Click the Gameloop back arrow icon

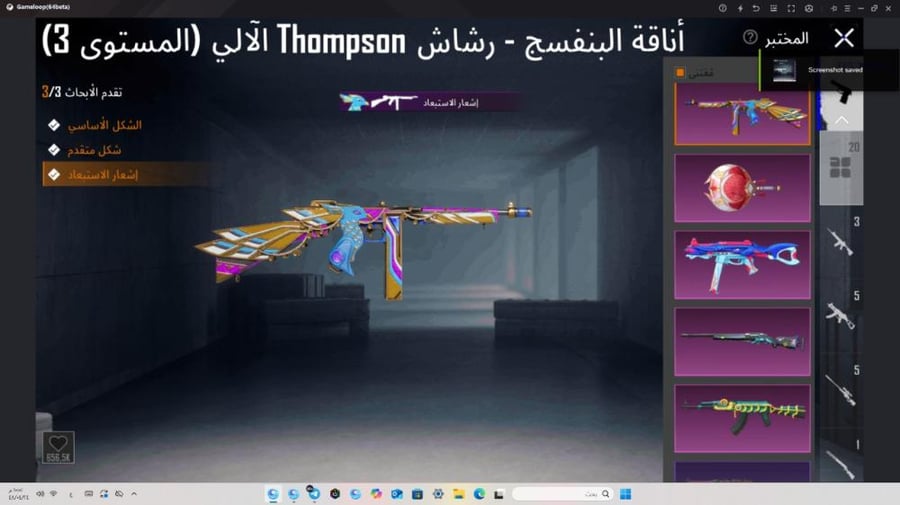757,8
